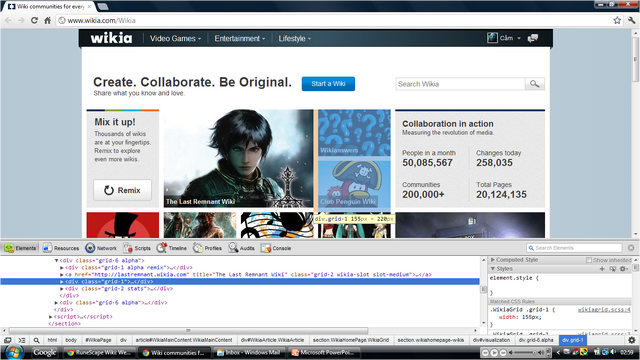Open the Audits panel
The width and height of the screenshot is (640, 360).
click(x=242, y=248)
